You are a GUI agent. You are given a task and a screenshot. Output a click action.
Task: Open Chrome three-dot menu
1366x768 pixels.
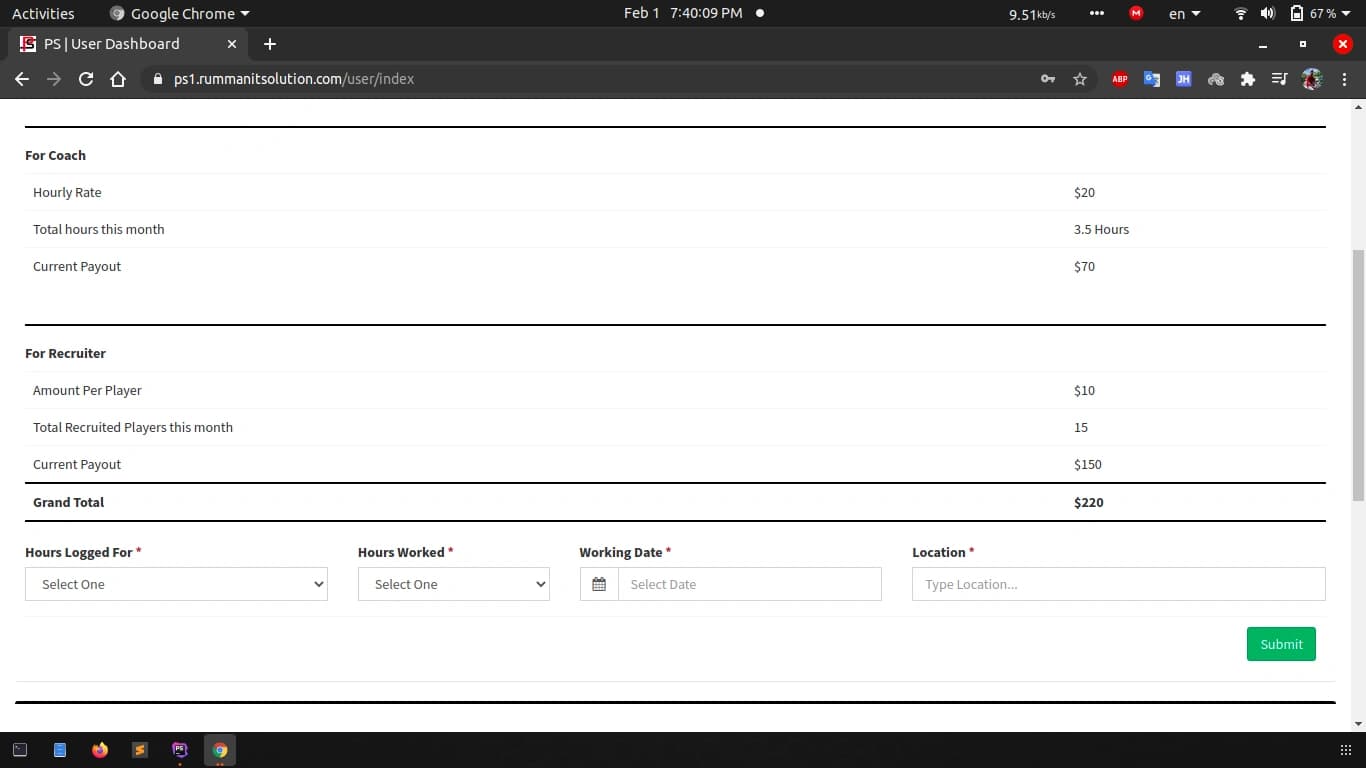pos(1344,79)
